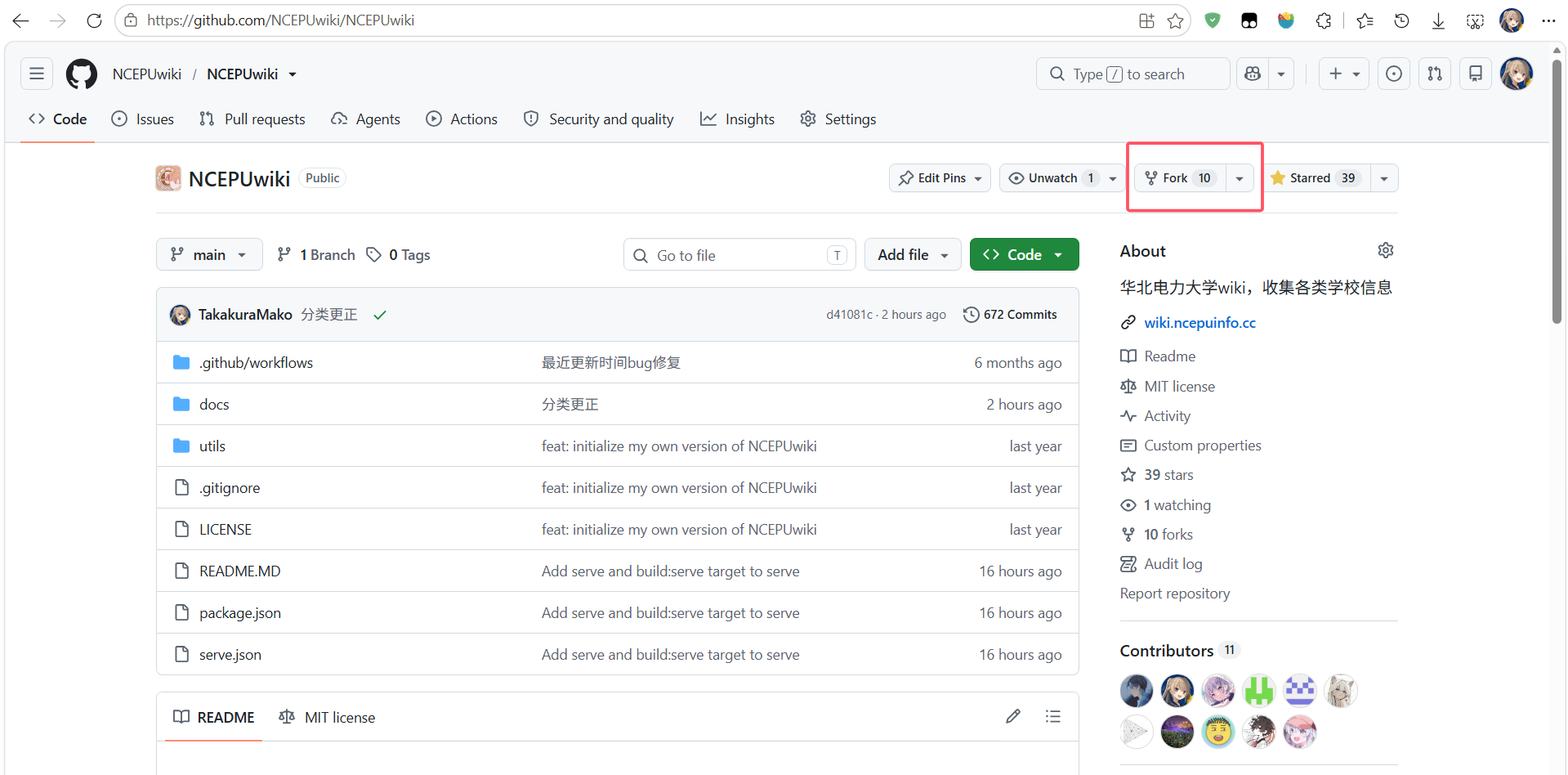Screen dimensions: 1568x775
Task: Reload the page with refresh icon
Action: [x=95, y=20]
